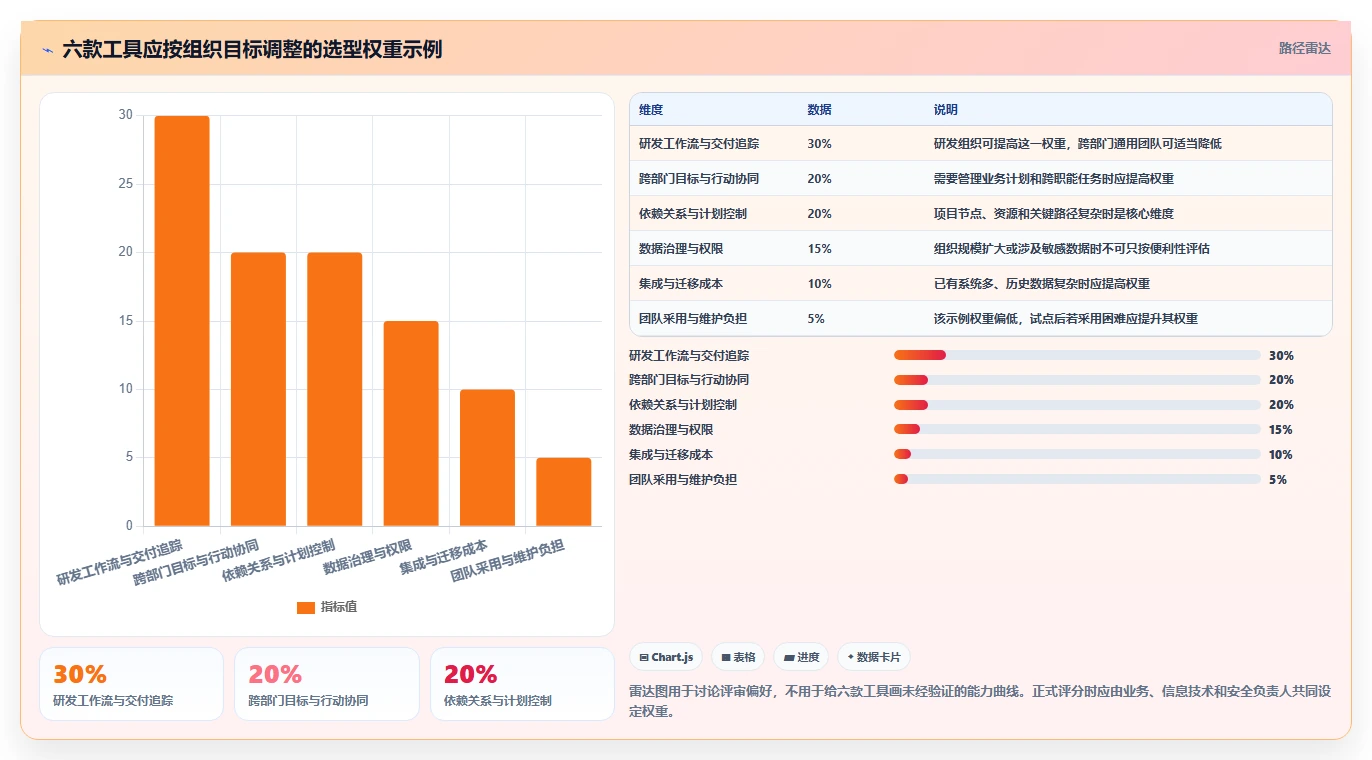This screenshot has height=760, width=1372.
Task: Click the 跨部门目标与行动协同 bar in chart
Action: (258, 389)
